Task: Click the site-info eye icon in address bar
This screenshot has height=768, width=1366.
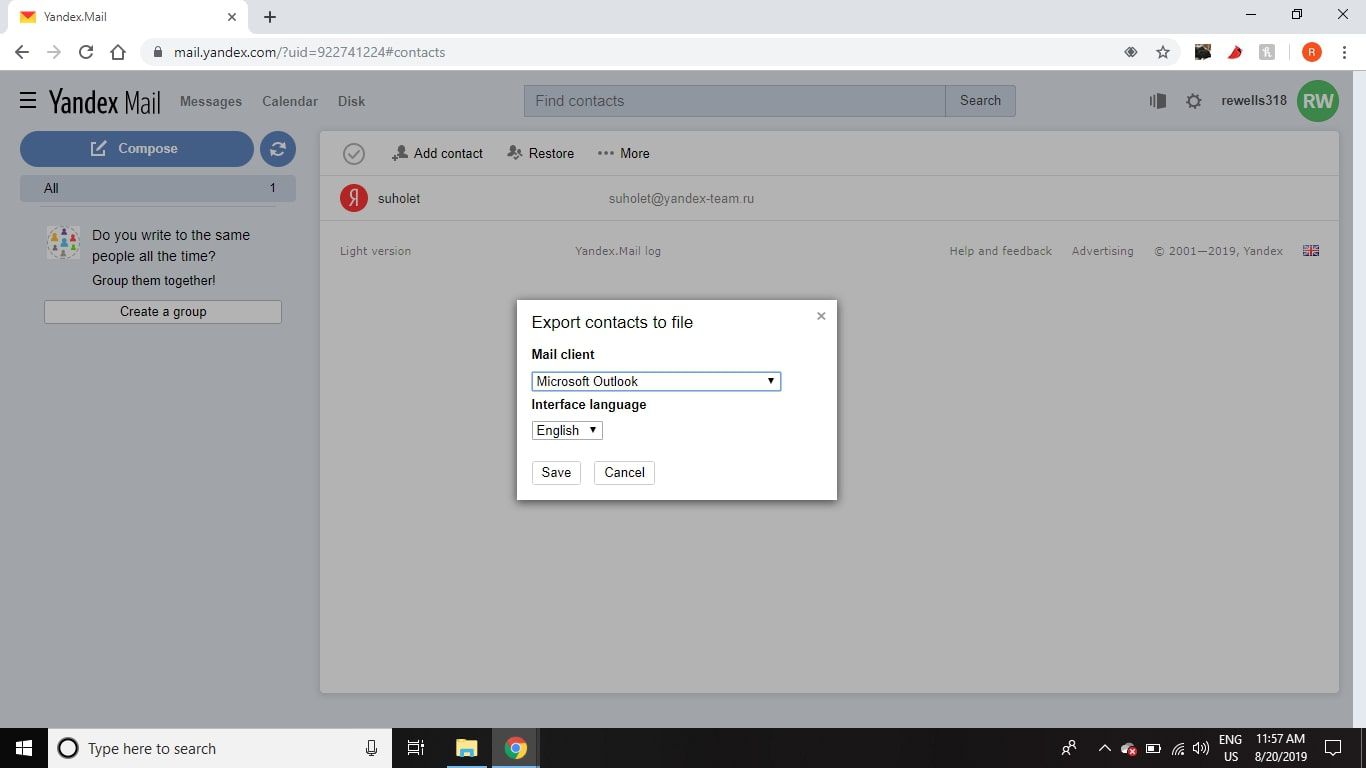Action: (x=1131, y=52)
